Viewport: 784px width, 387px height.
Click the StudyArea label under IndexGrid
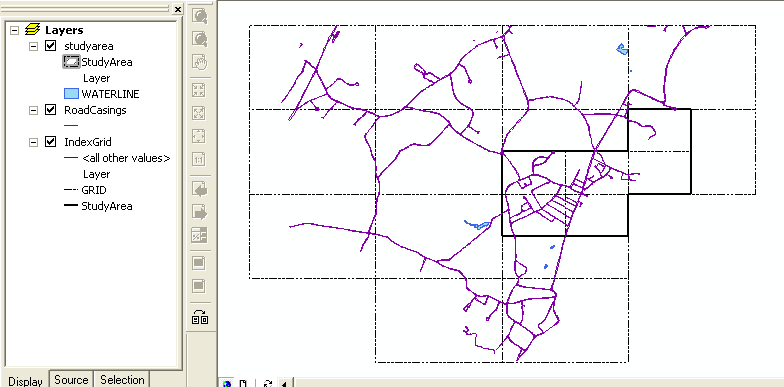pos(107,206)
